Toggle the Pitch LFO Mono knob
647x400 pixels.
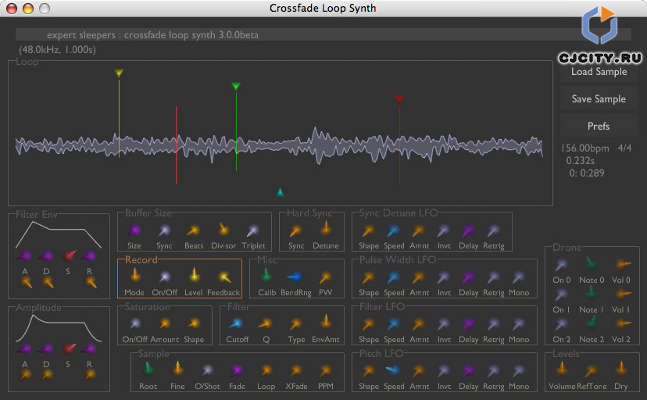(x=518, y=372)
